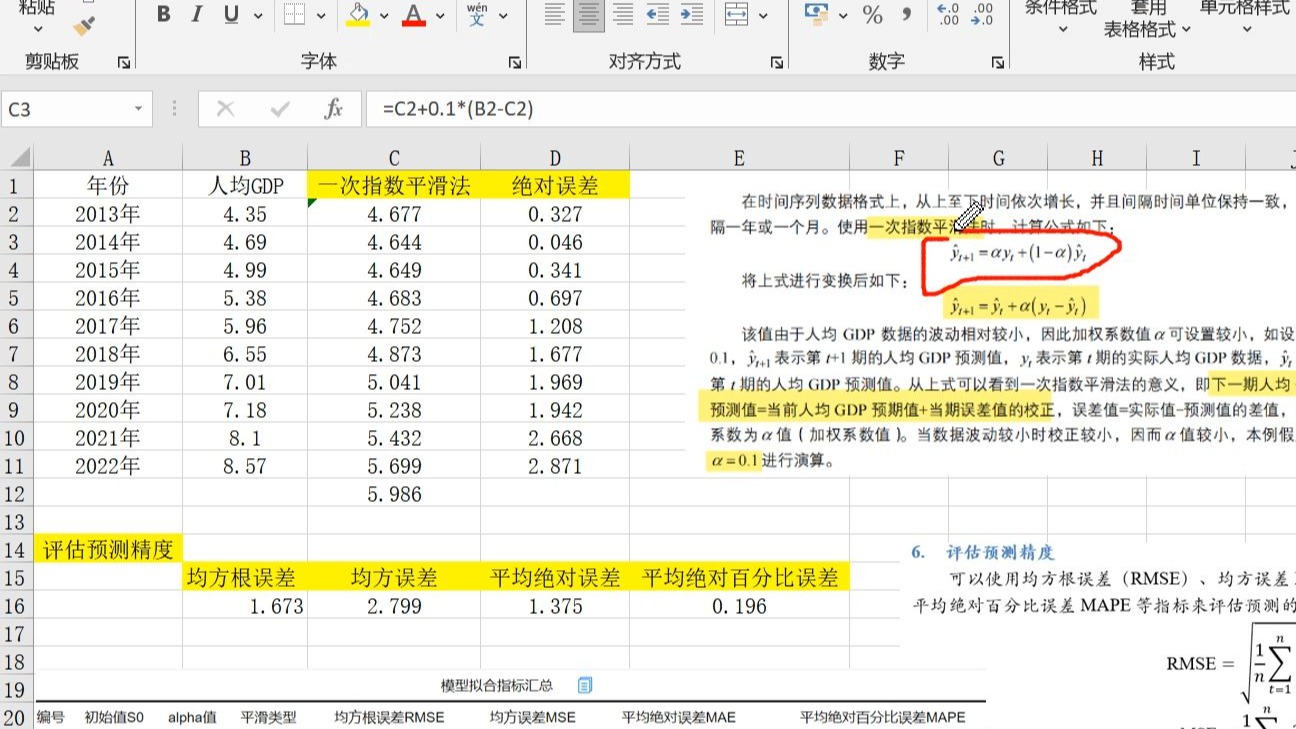Toggle underline formatting
This screenshot has height=729, width=1296.
click(x=230, y=15)
